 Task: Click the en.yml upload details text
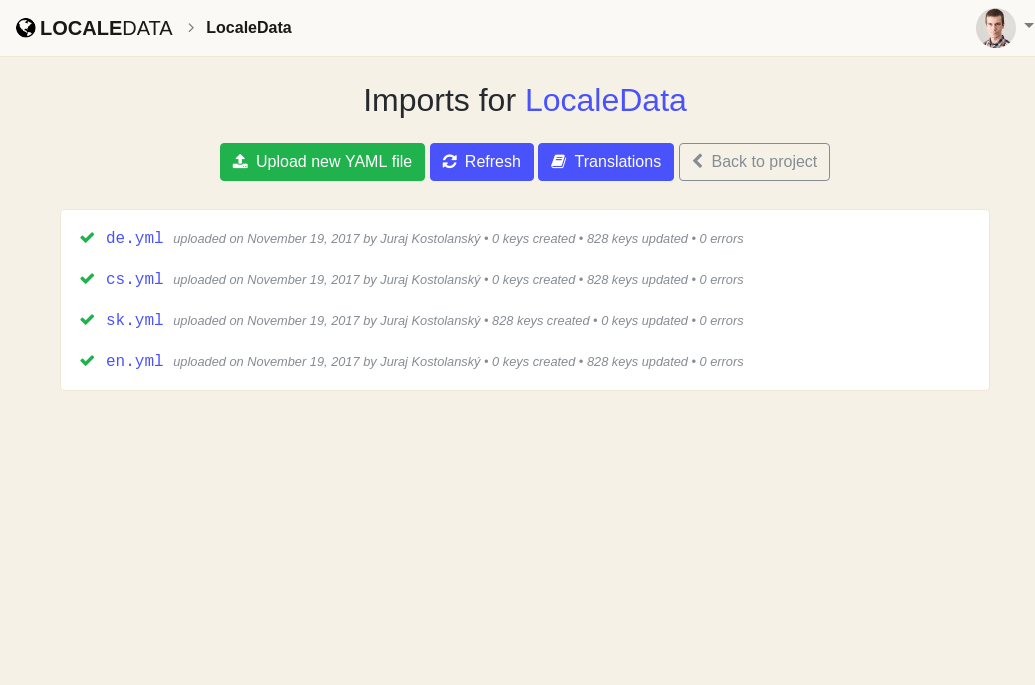tap(458, 362)
